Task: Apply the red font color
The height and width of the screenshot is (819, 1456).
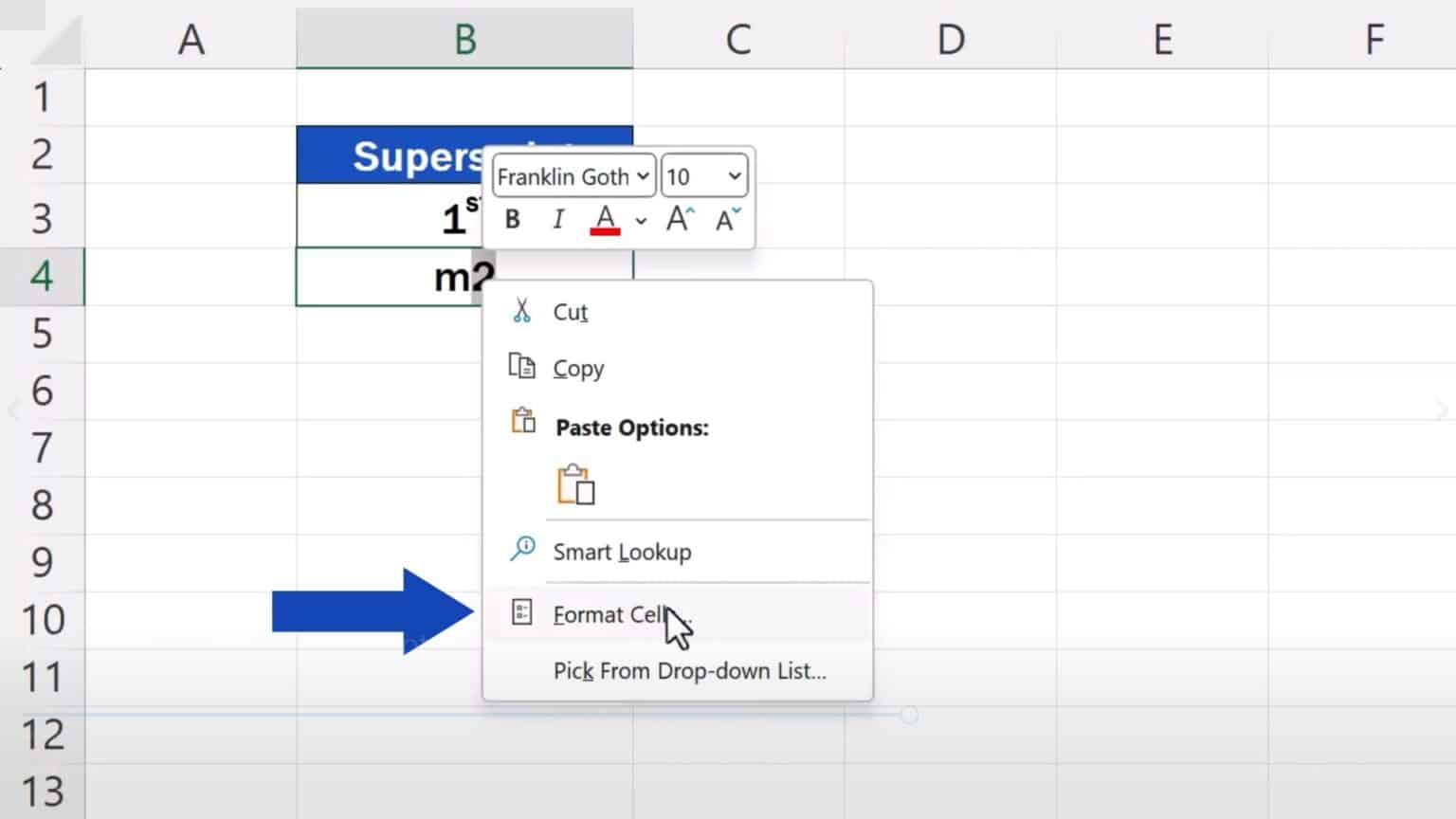Action: click(604, 220)
